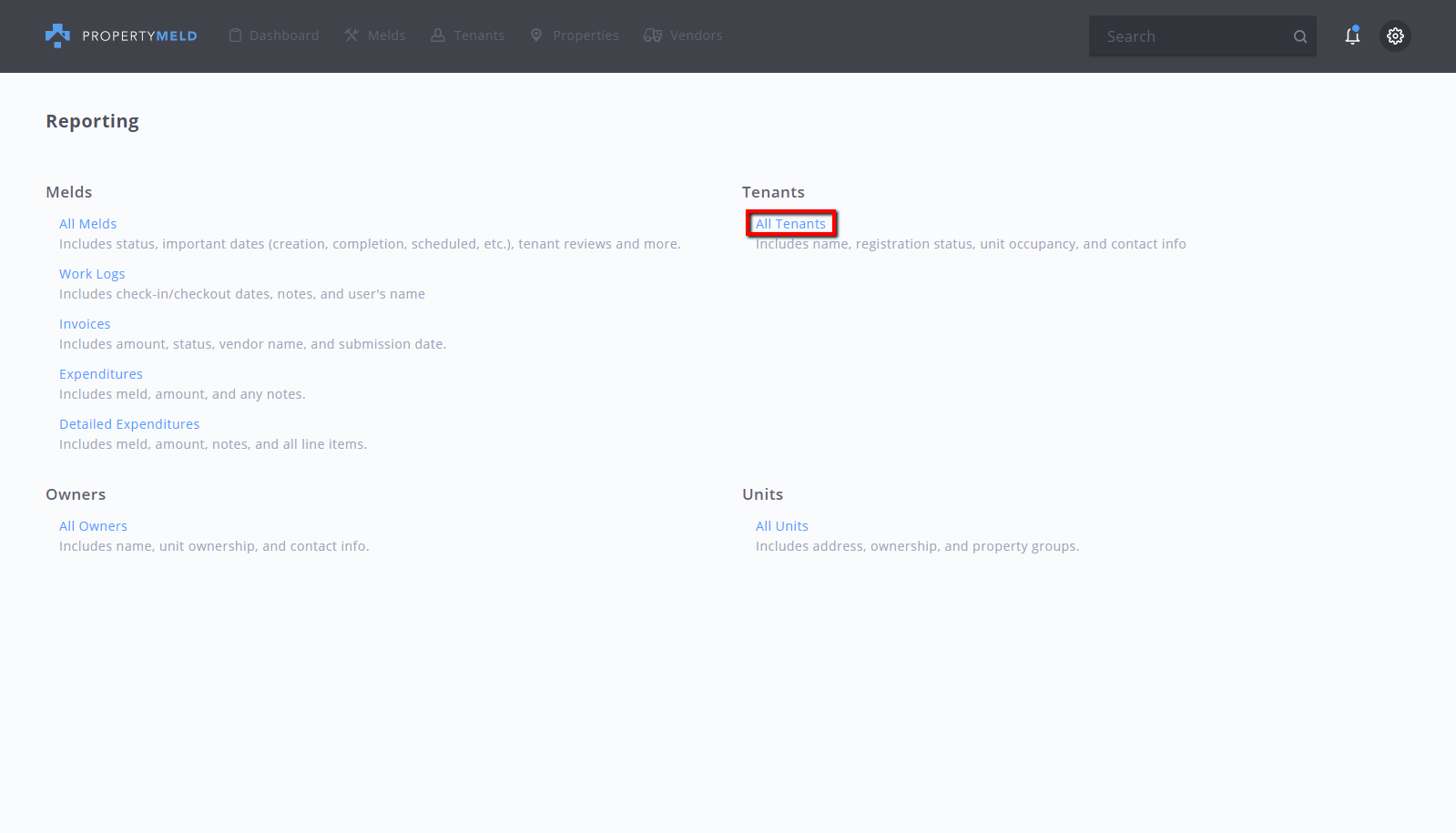Viewport: 1456px width, 833px height.
Task: Open the Work Logs report link
Action: point(92,274)
